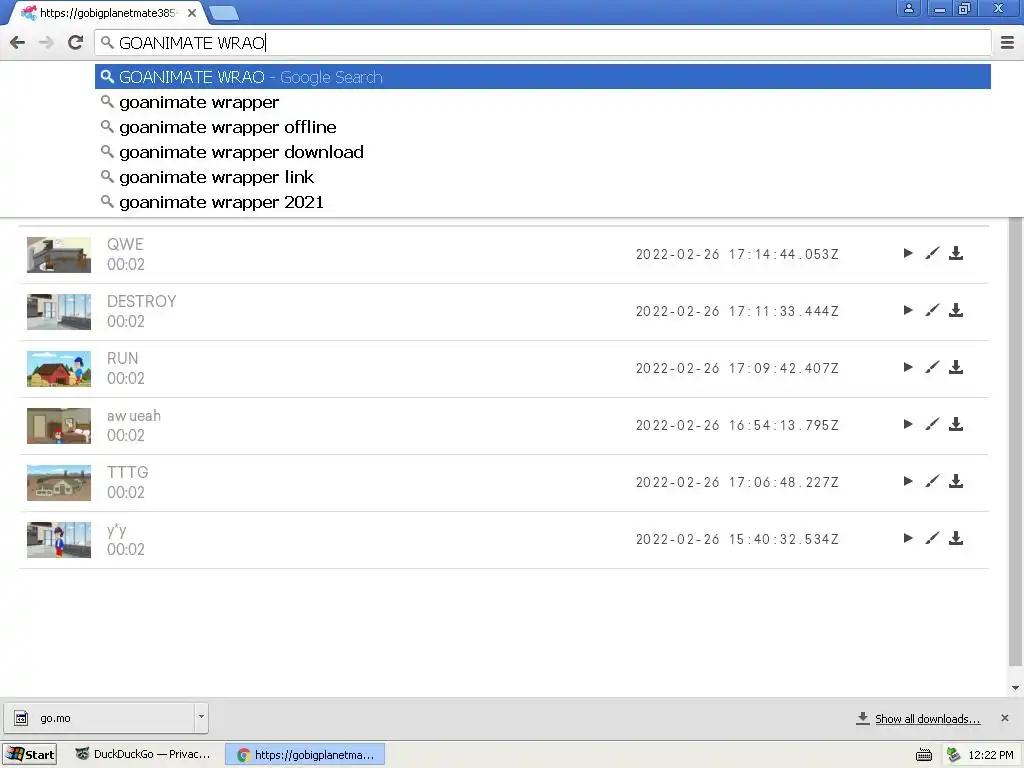The width and height of the screenshot is (1024, 768).
Task: Choose the 'goanimate wrapper' suggestion
Action: (543, 102)
